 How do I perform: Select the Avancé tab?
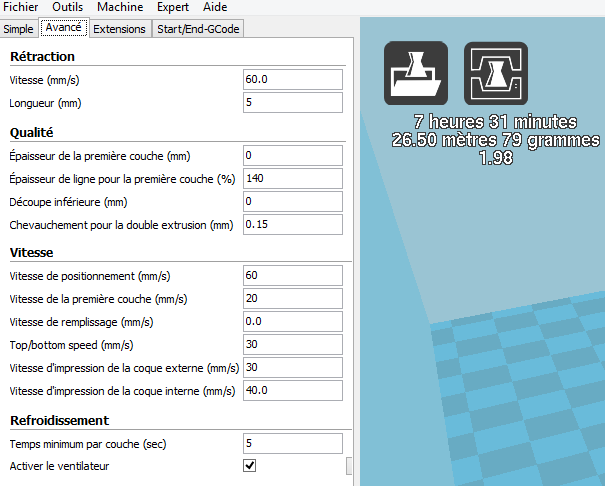64,27
